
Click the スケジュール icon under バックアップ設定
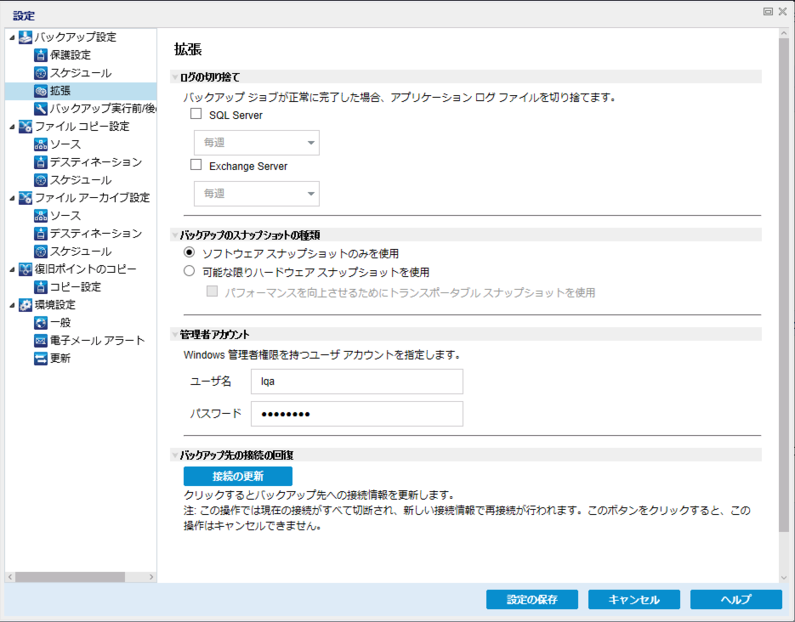click(41, 73)
